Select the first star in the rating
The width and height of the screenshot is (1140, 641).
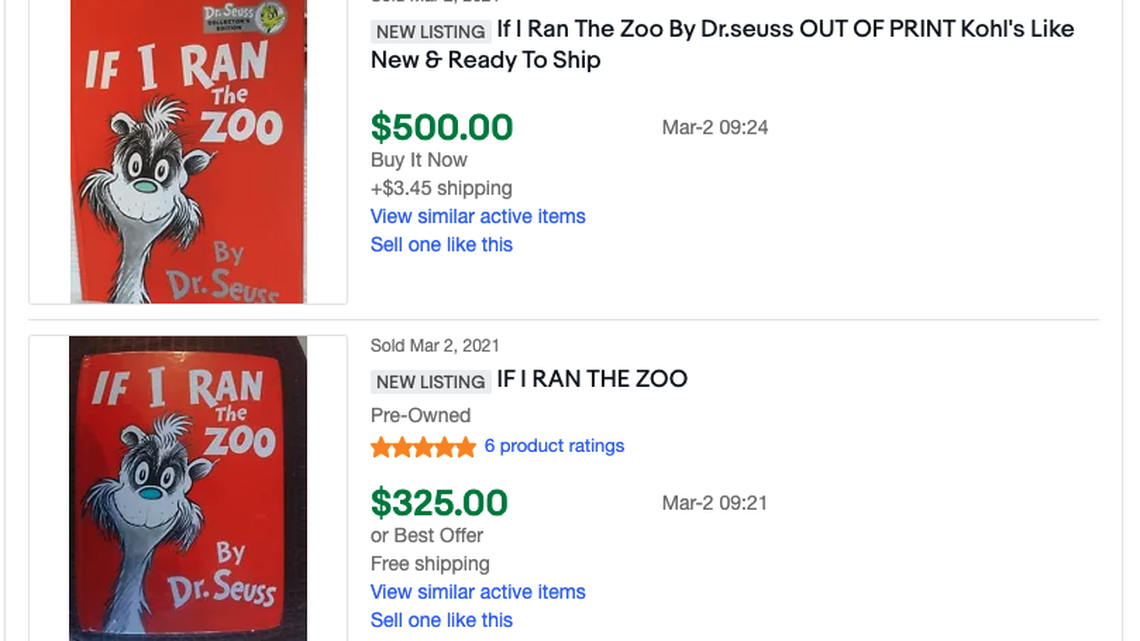point(378,446)
